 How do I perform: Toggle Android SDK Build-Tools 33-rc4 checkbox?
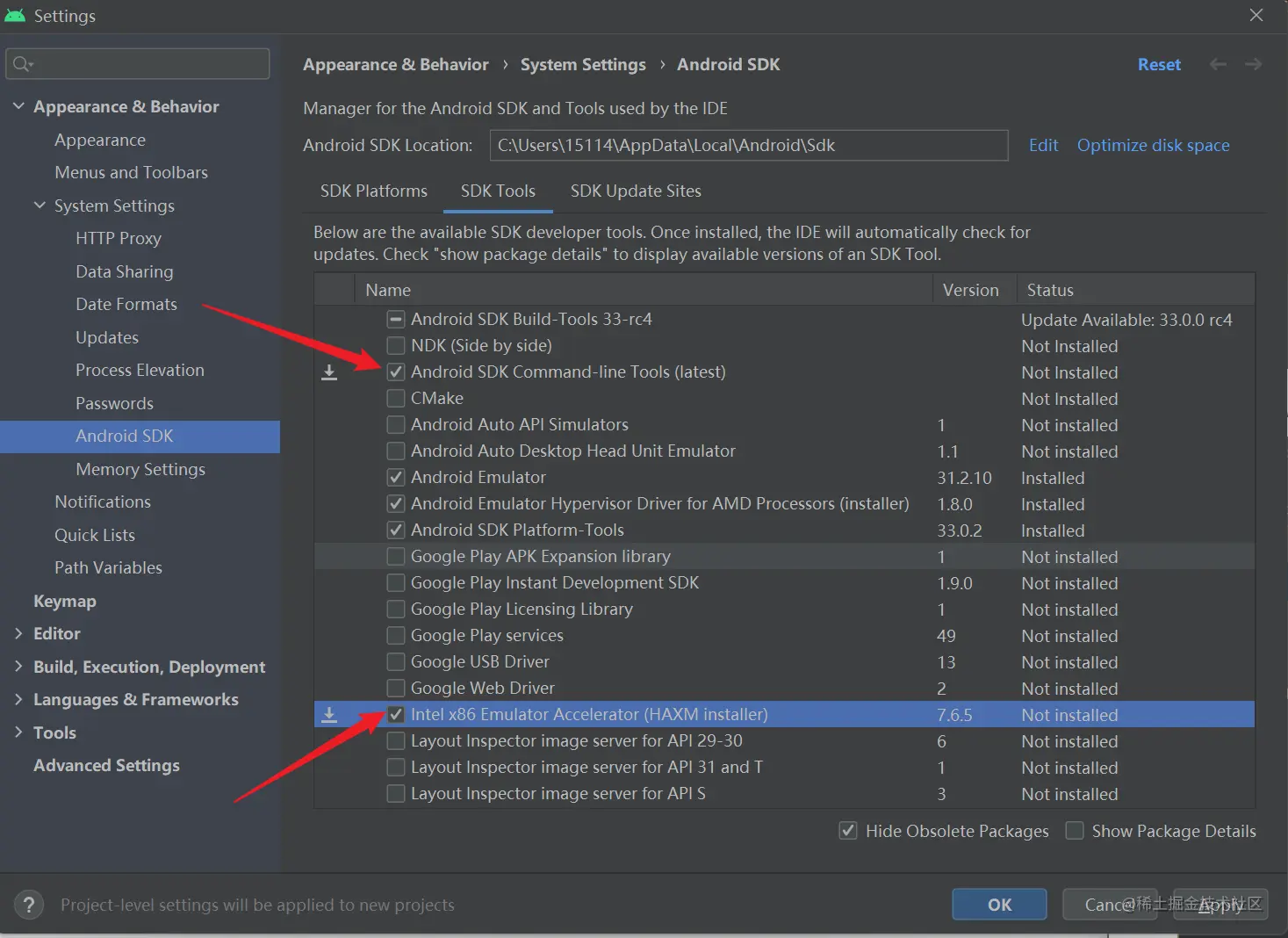click(396, 319)
